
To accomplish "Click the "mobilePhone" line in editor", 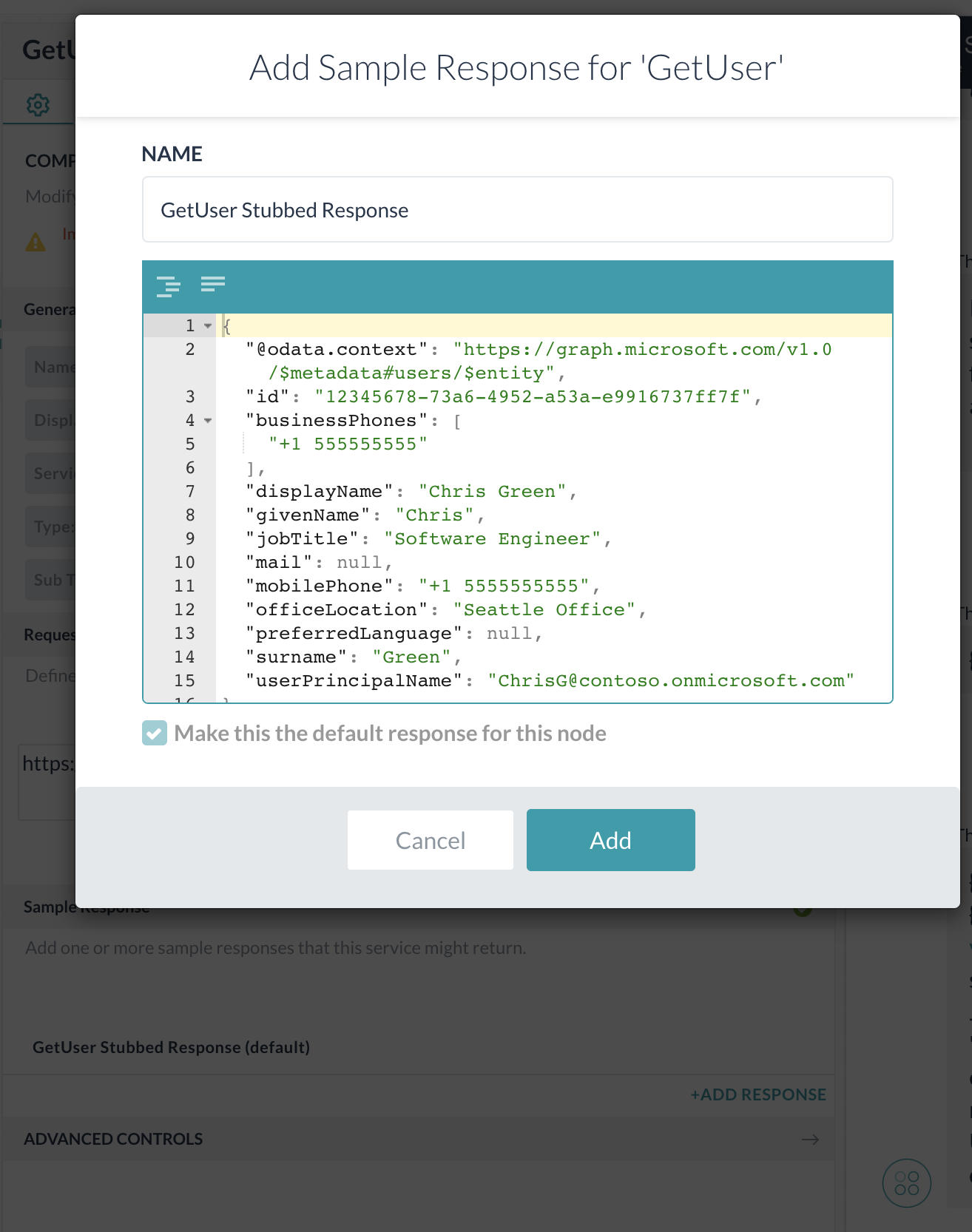I will (x=423, y=586).
